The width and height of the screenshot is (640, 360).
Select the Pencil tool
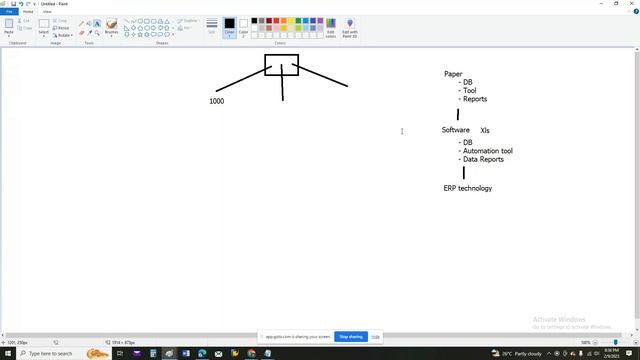82,24
